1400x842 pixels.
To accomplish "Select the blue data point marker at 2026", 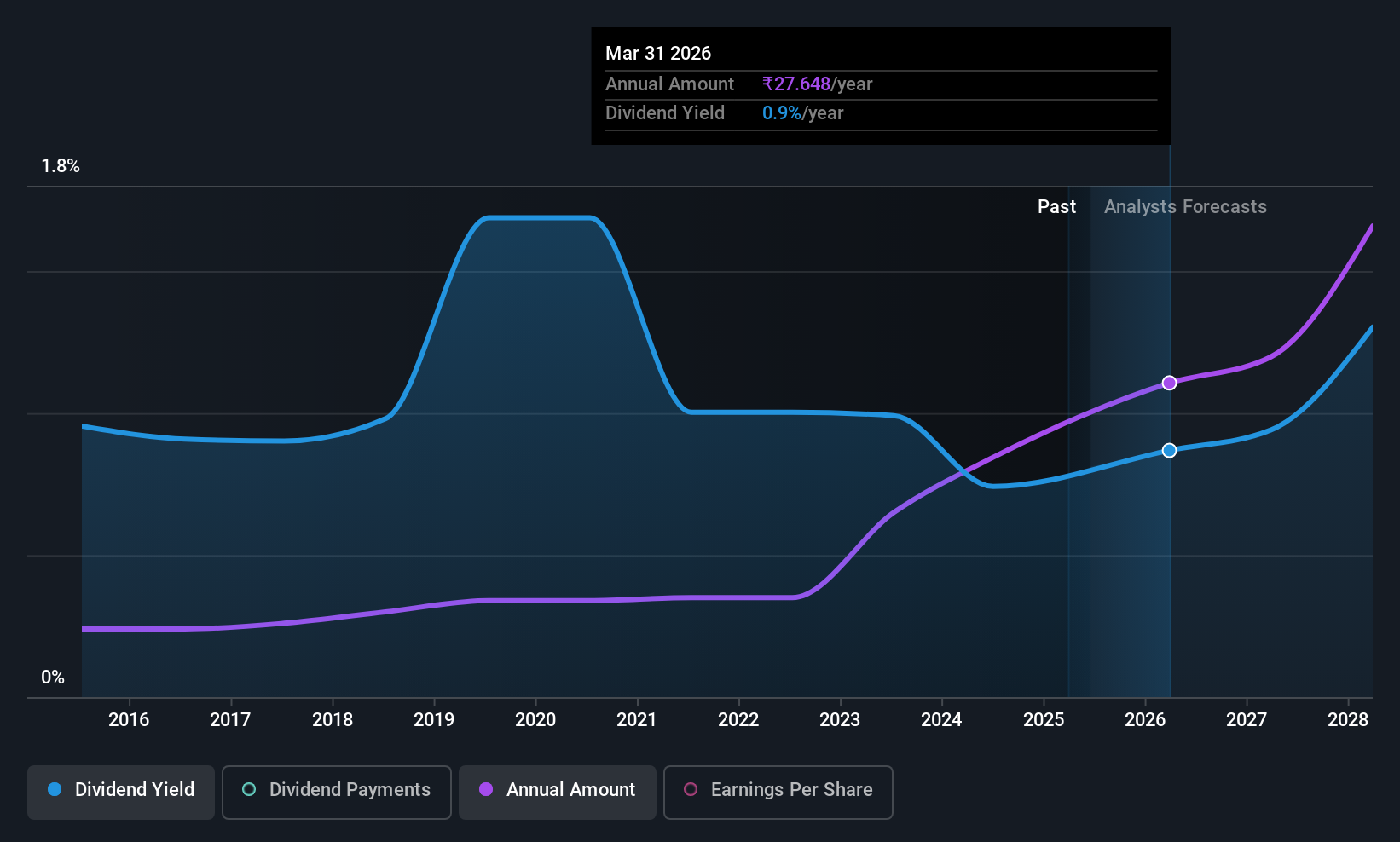I will (1170, 450).
